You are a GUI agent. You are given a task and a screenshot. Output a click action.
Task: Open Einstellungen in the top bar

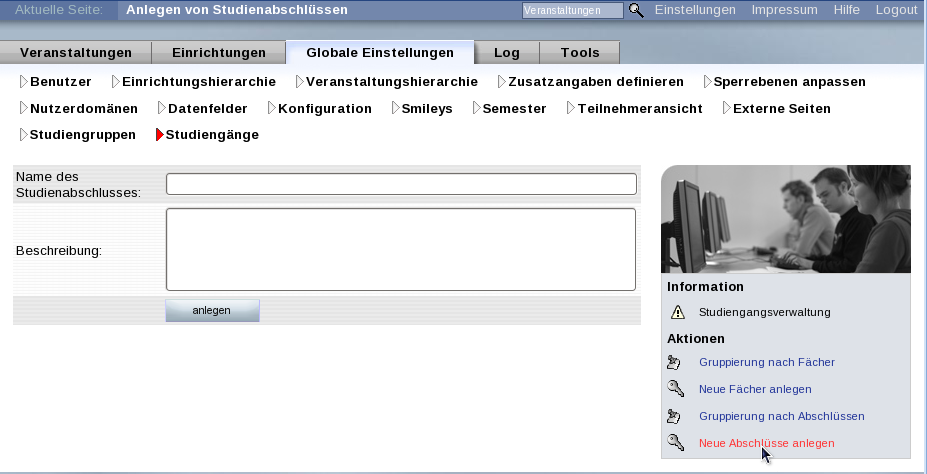[695, 10]
